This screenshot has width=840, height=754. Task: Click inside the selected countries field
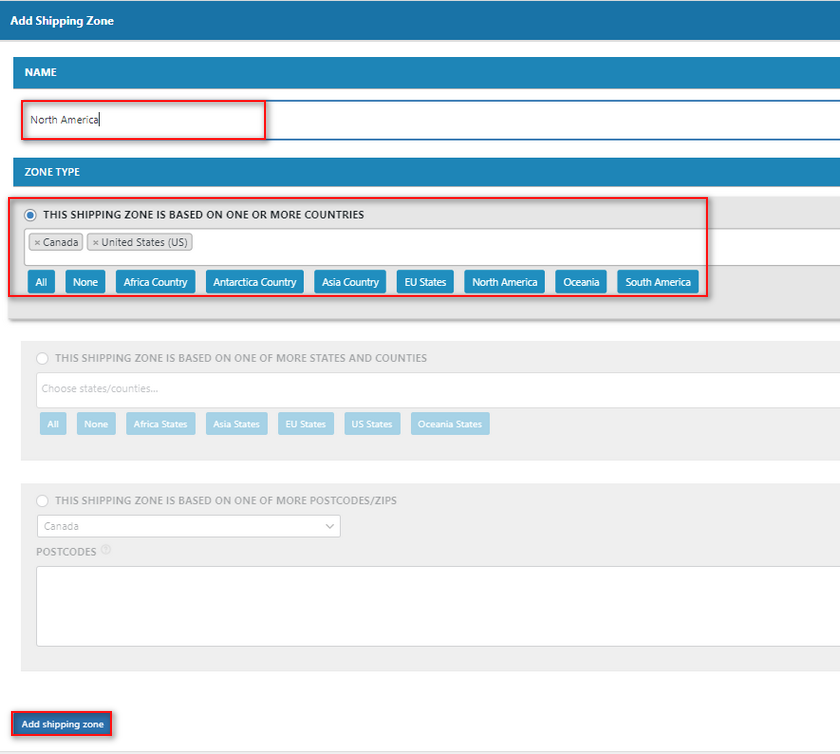tap(432, 247)
